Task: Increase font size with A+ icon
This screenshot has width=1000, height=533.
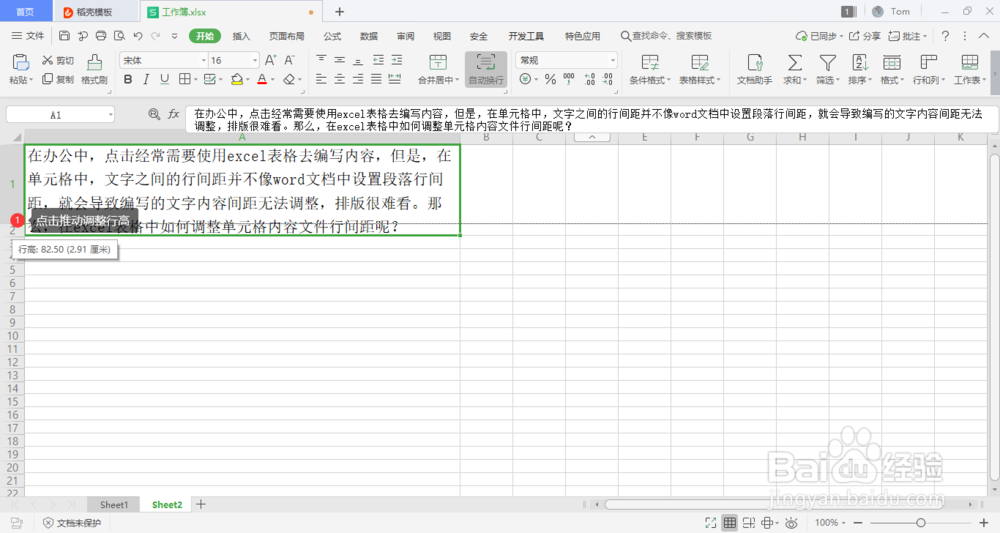Action: (x=270, y=60)
